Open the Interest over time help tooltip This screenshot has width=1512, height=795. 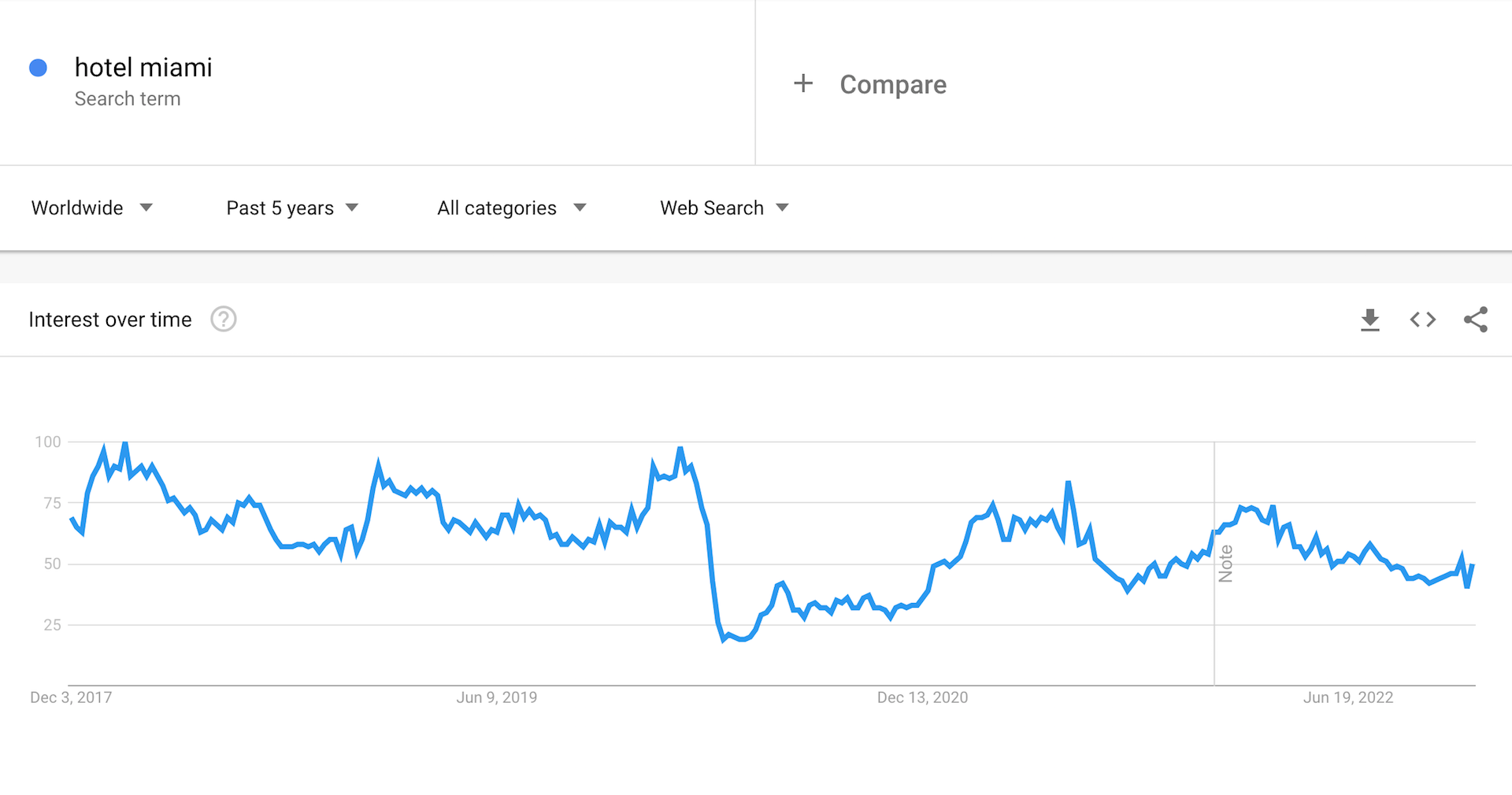point(223,320)
